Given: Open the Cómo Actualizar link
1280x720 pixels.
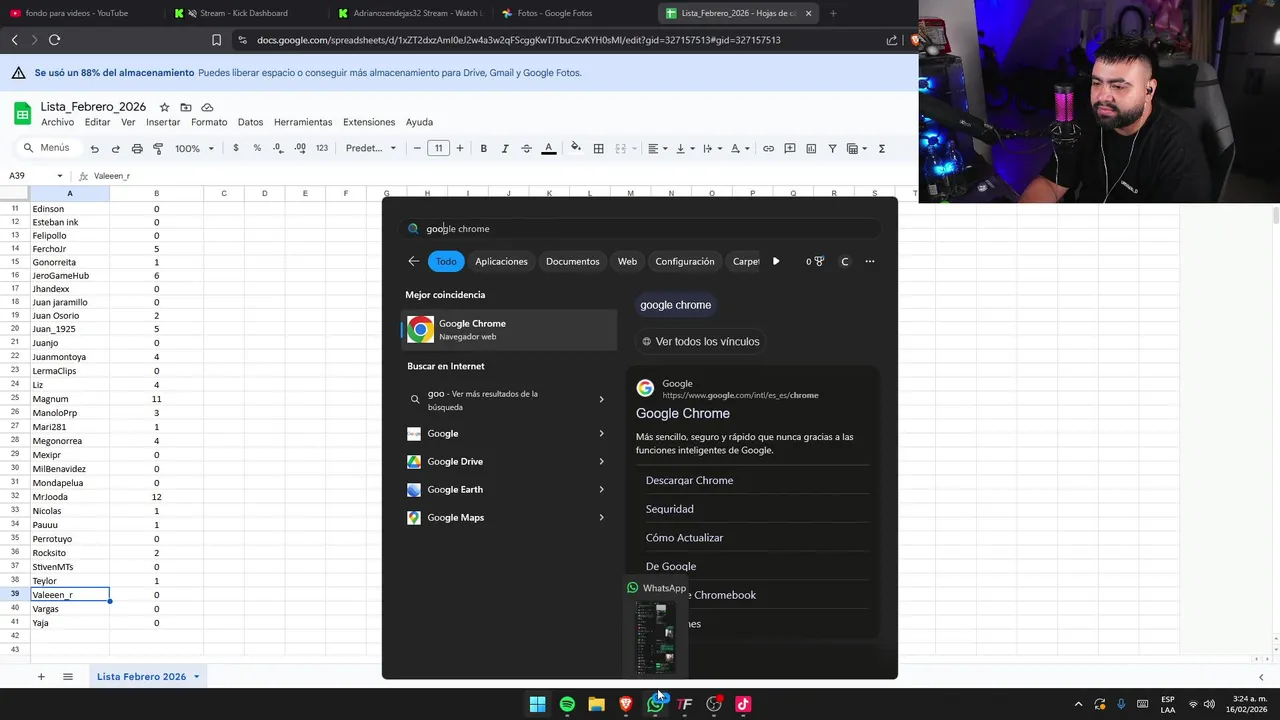Looking at the screenshot, I should [684, 537].
